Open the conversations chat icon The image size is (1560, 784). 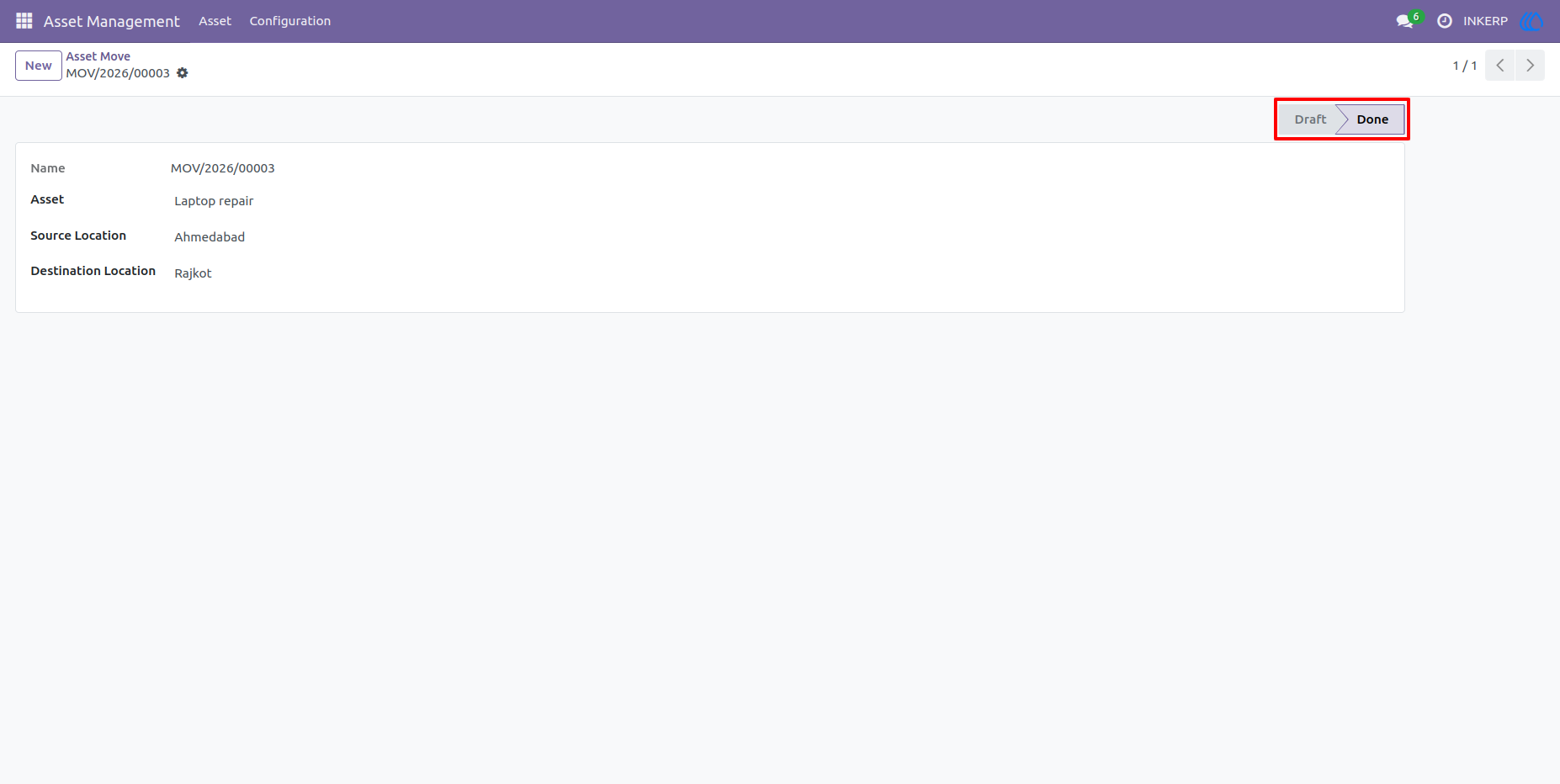pyautogui.click(x=1404, y=22)
